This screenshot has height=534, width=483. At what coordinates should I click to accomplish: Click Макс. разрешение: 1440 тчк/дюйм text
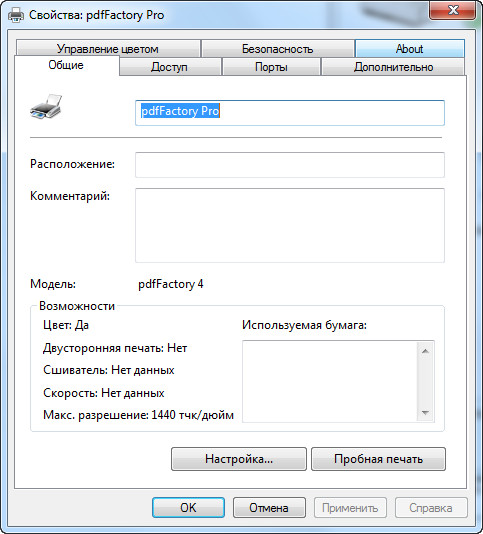tap(138, 415)
